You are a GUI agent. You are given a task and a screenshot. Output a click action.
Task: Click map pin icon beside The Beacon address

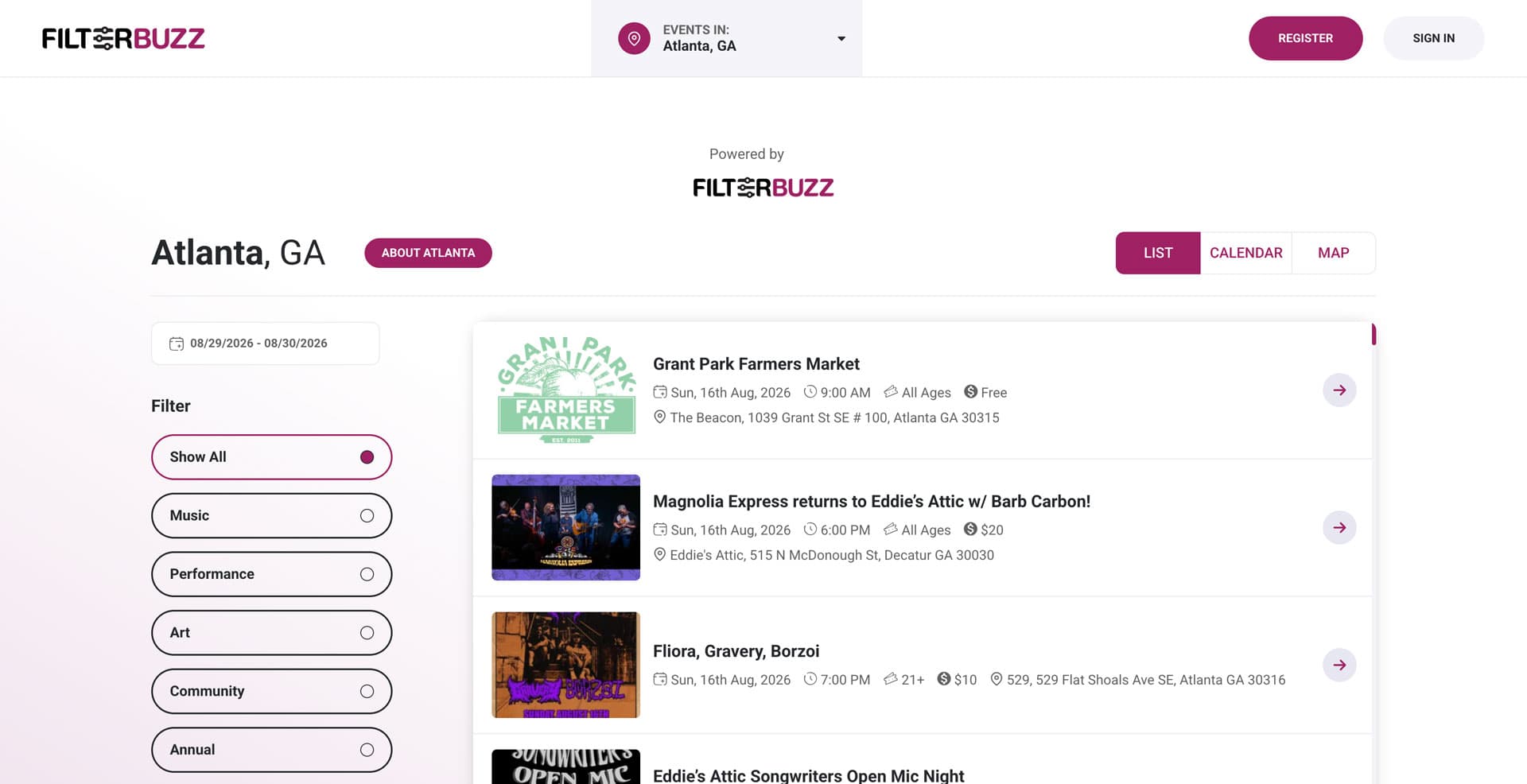pyautogui.click(x=659, y=417)
